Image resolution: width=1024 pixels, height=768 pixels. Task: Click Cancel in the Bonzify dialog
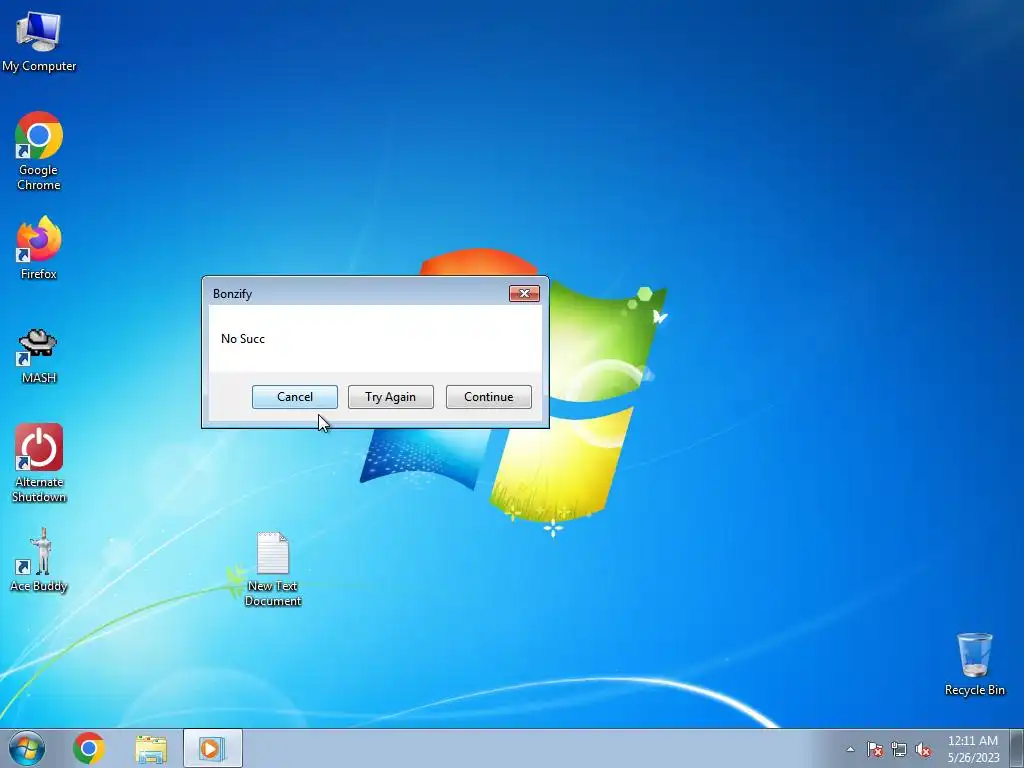pyautogui.click(x=295, y=396)
